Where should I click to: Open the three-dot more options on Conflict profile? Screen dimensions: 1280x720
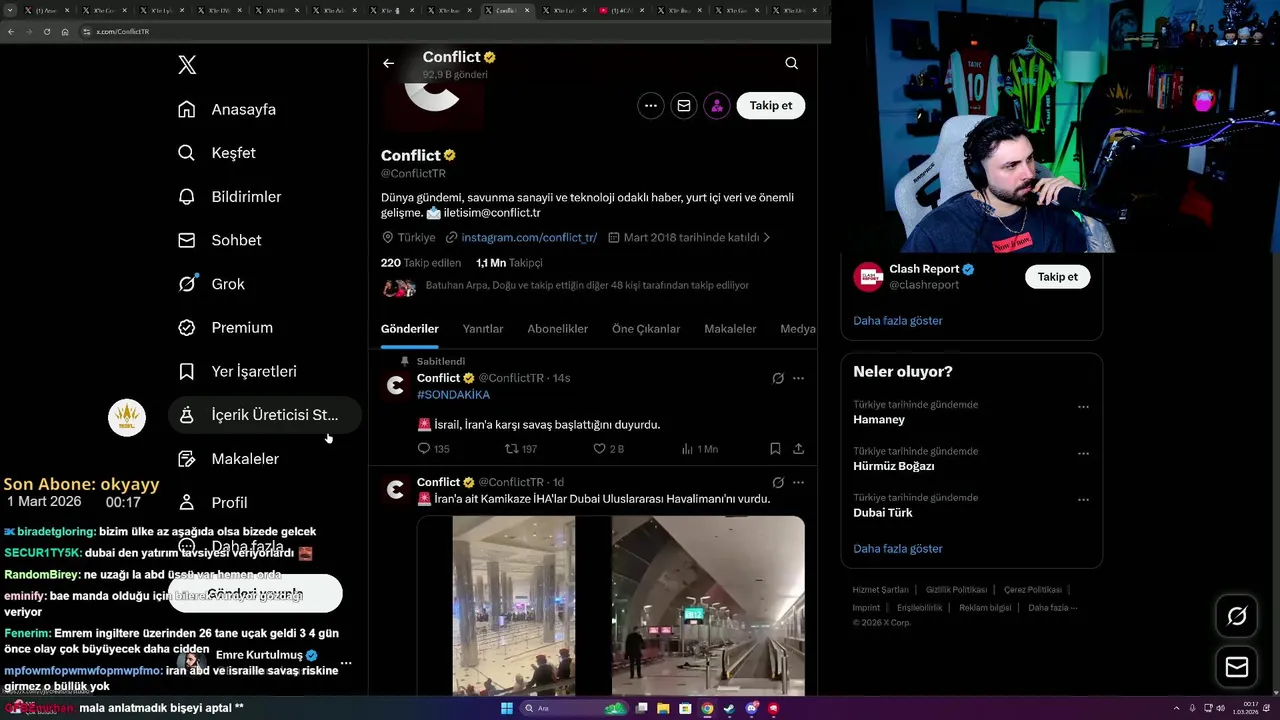click(651, 105)
